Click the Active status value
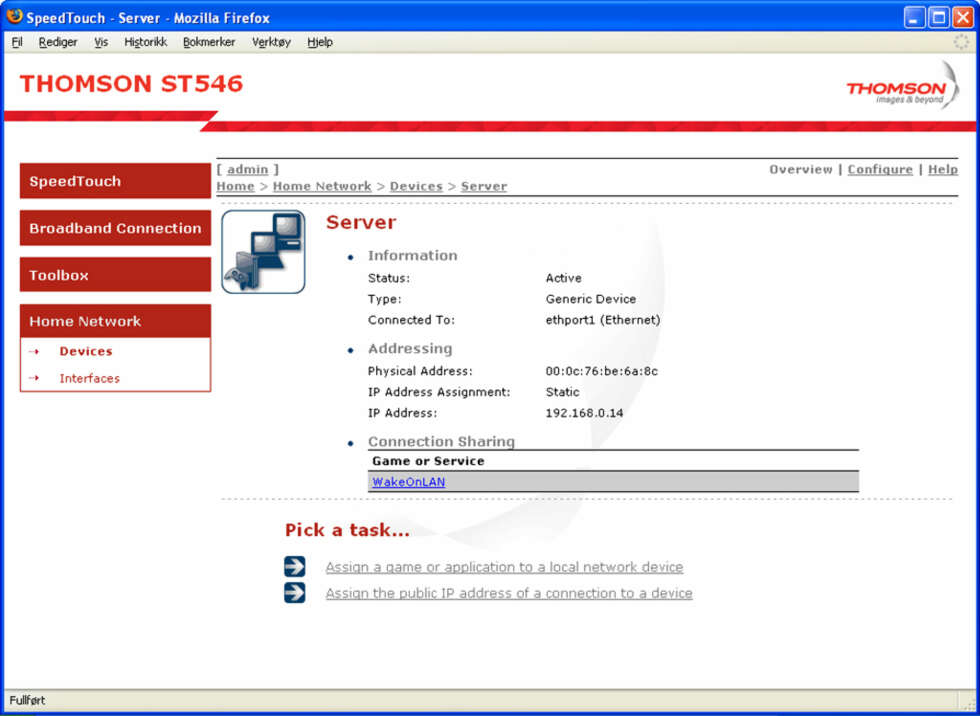Viewport: 980px width, 716px height. point(563,278)
